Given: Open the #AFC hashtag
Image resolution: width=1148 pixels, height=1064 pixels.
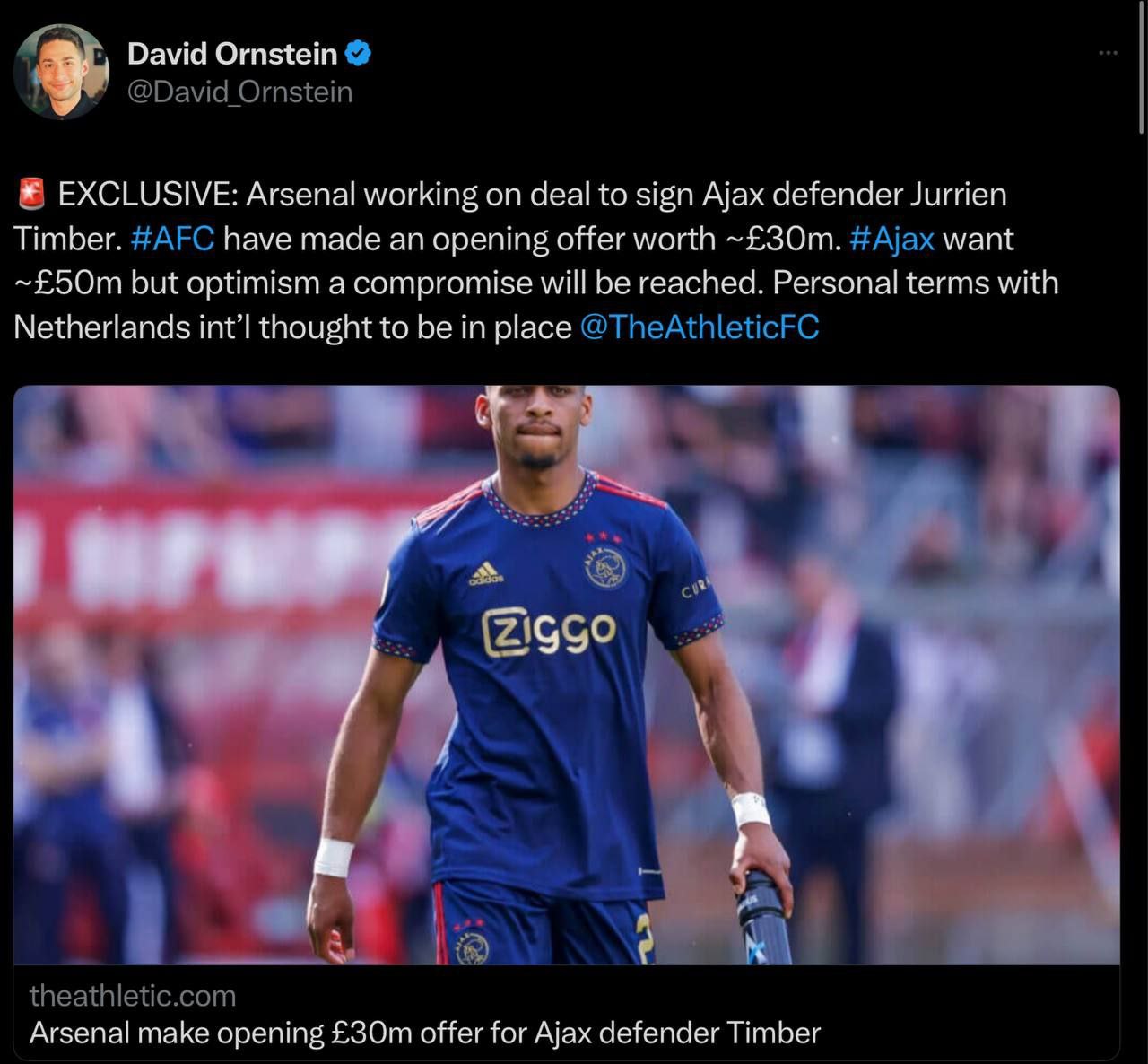Looking at the screenshot, I should coord(172,239).
